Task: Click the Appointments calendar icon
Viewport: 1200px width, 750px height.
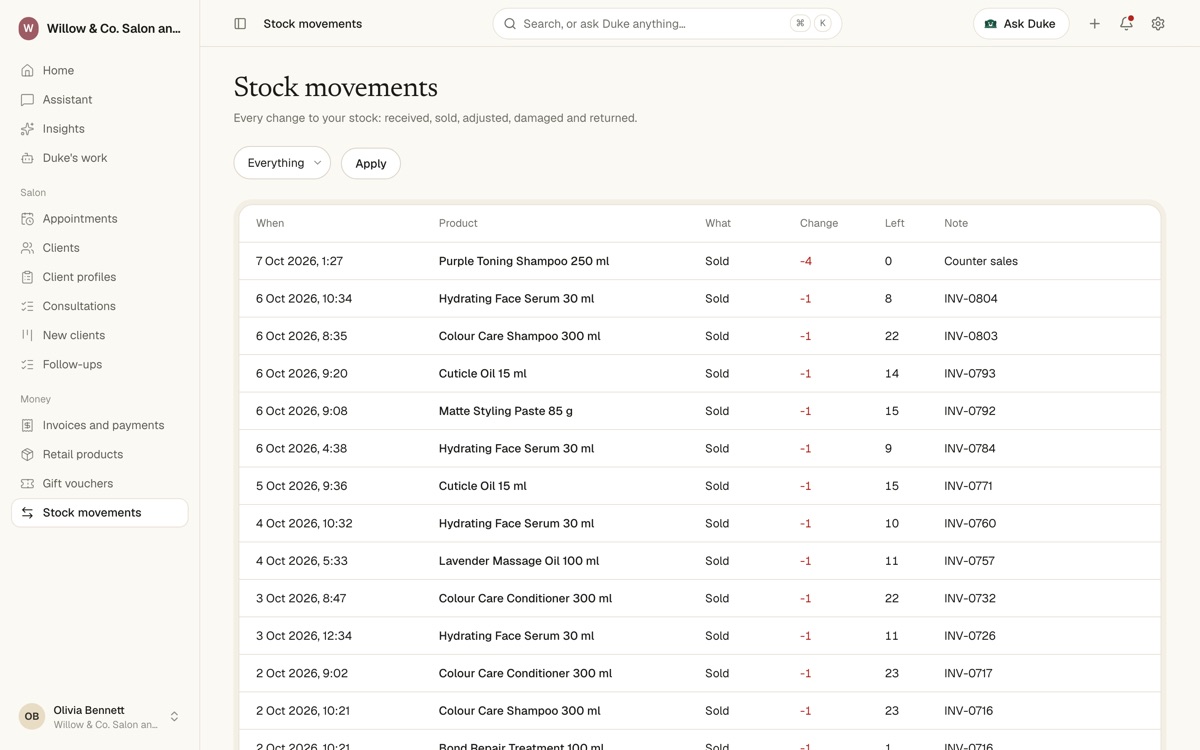Action: (x=27, y=219)
